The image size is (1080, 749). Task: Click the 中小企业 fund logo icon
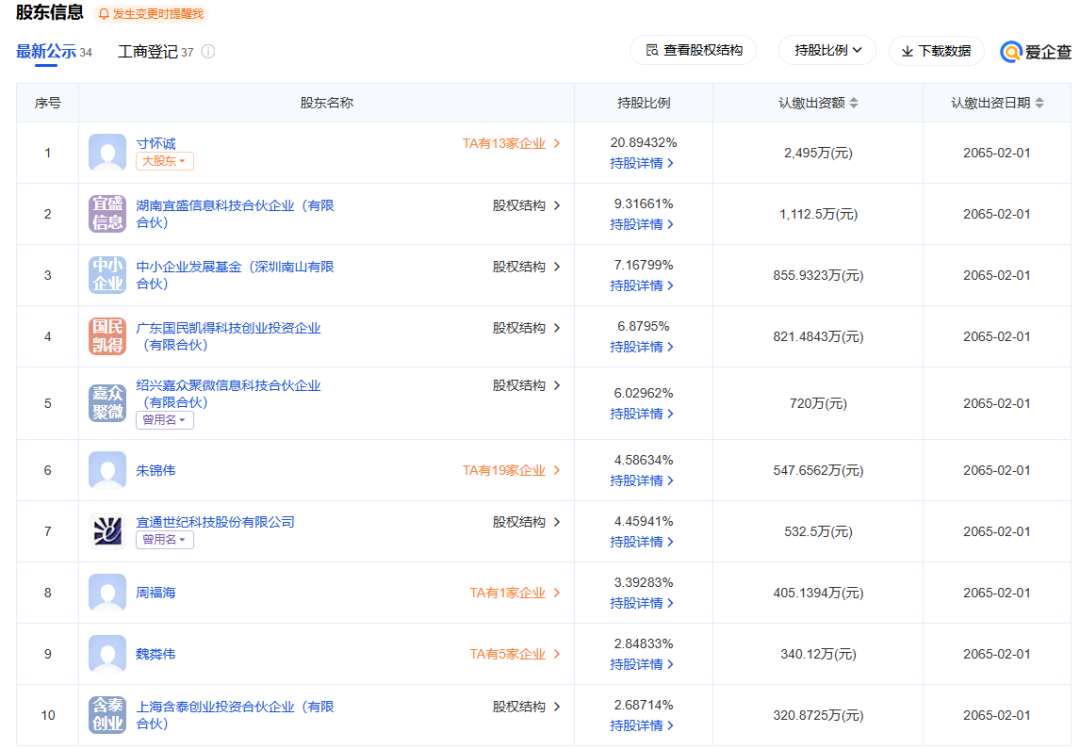pyautogui.click(x=107, y=275)
